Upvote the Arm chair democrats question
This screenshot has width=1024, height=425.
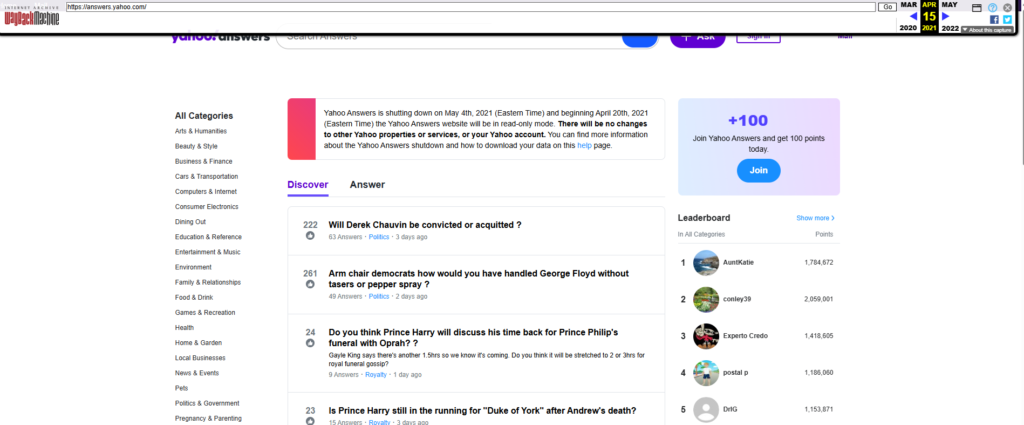click(x=310, y=284)
